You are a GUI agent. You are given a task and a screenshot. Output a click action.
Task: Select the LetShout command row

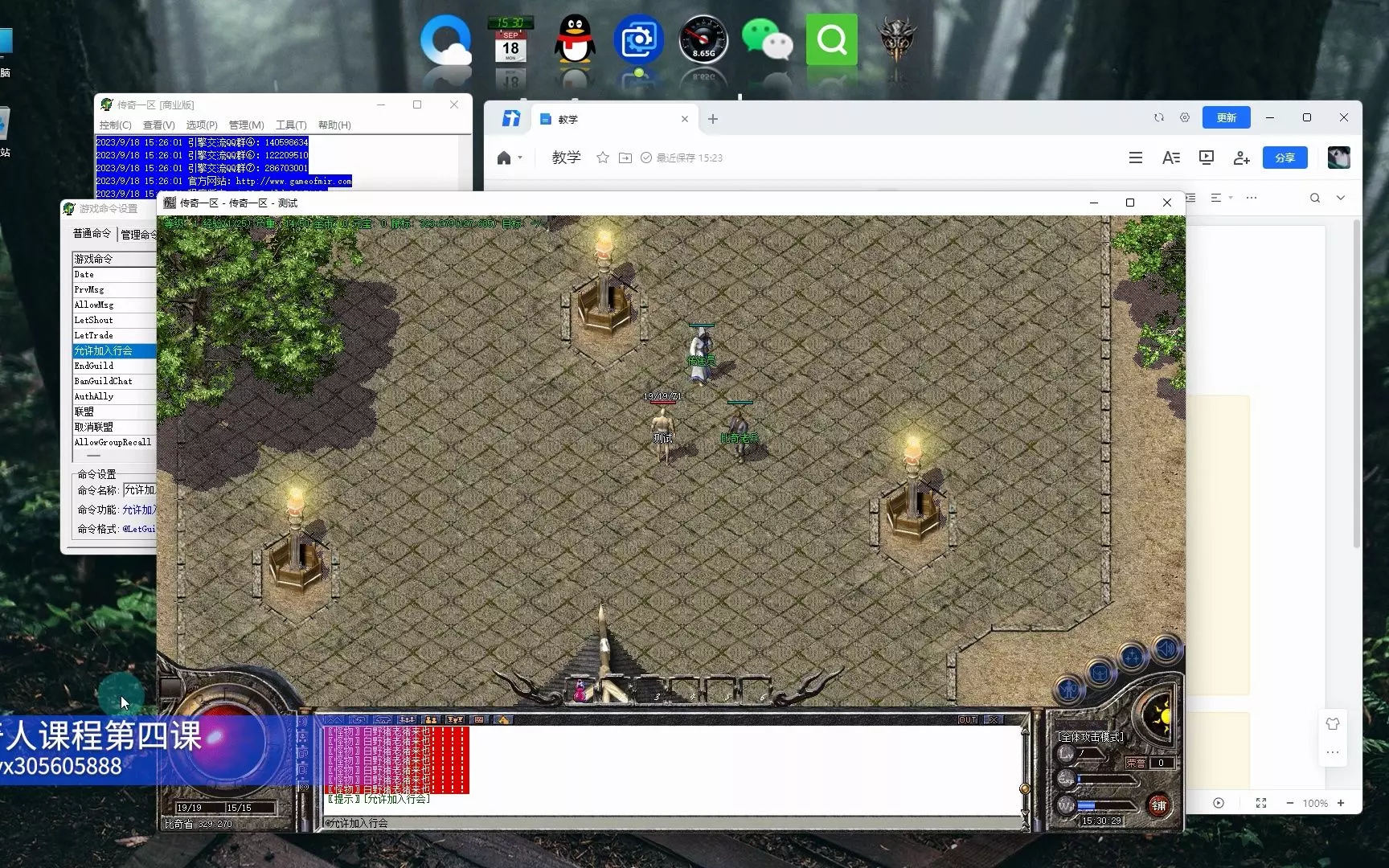[x=114, y=320]
